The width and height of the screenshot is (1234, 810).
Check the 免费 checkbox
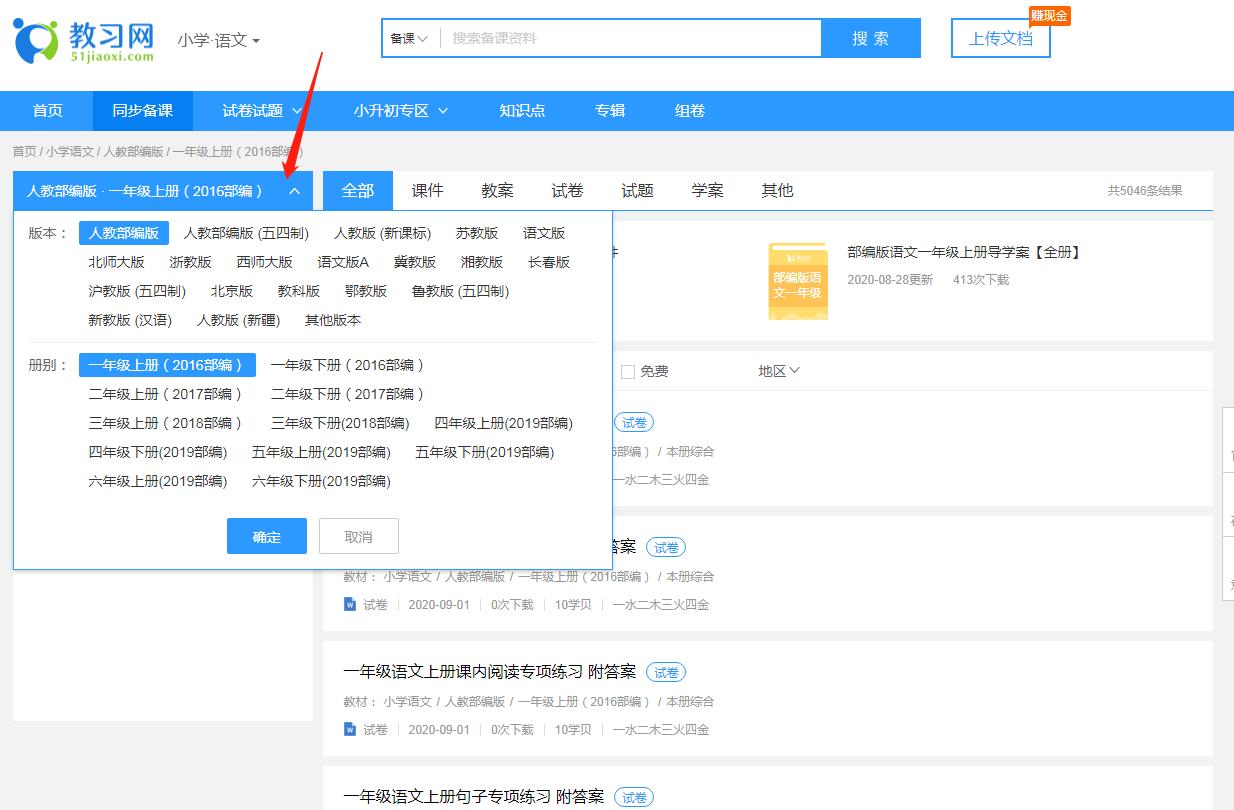628,371
